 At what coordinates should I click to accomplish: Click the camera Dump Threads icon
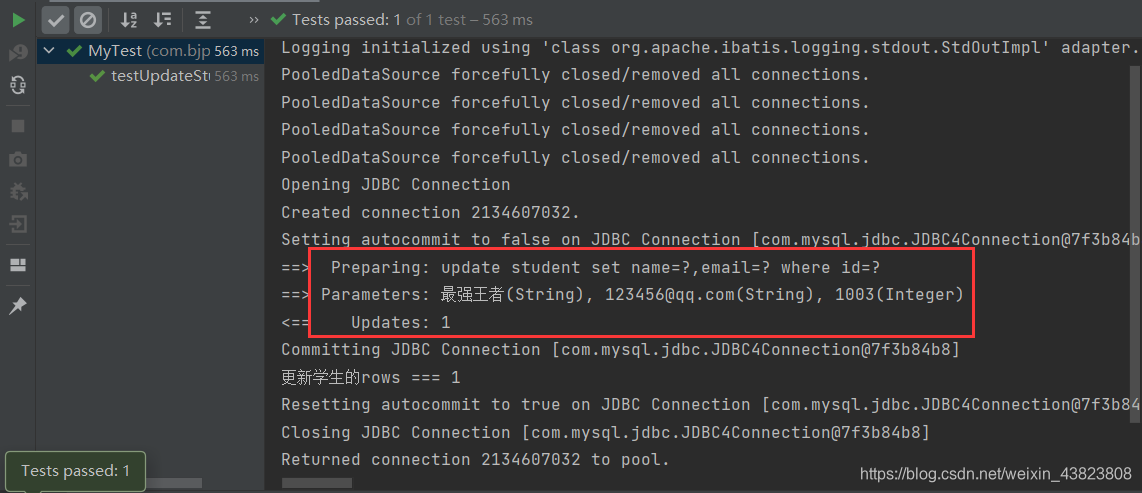coord(18,159)
